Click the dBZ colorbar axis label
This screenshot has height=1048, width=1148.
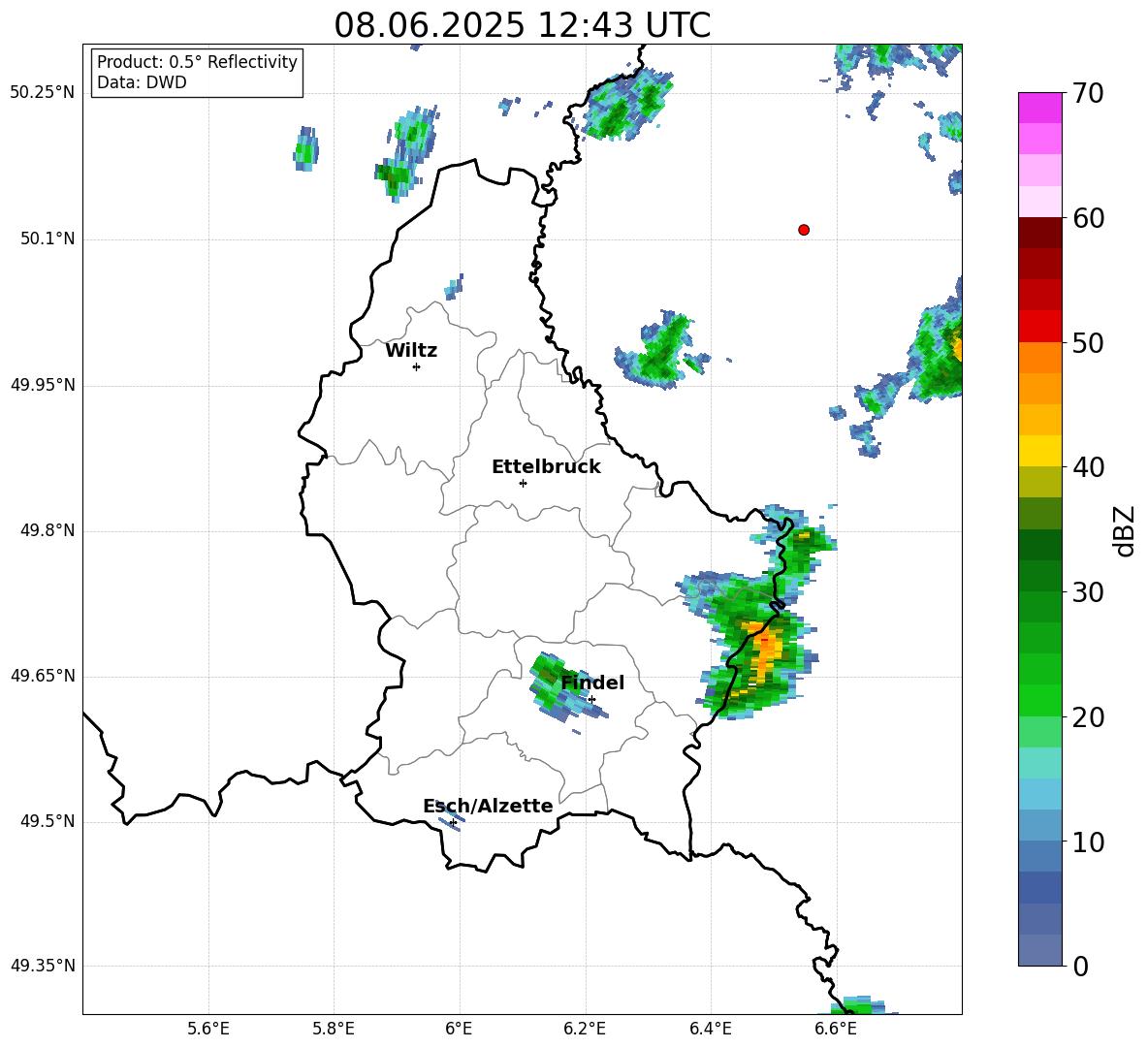[x=1123, y=530]
